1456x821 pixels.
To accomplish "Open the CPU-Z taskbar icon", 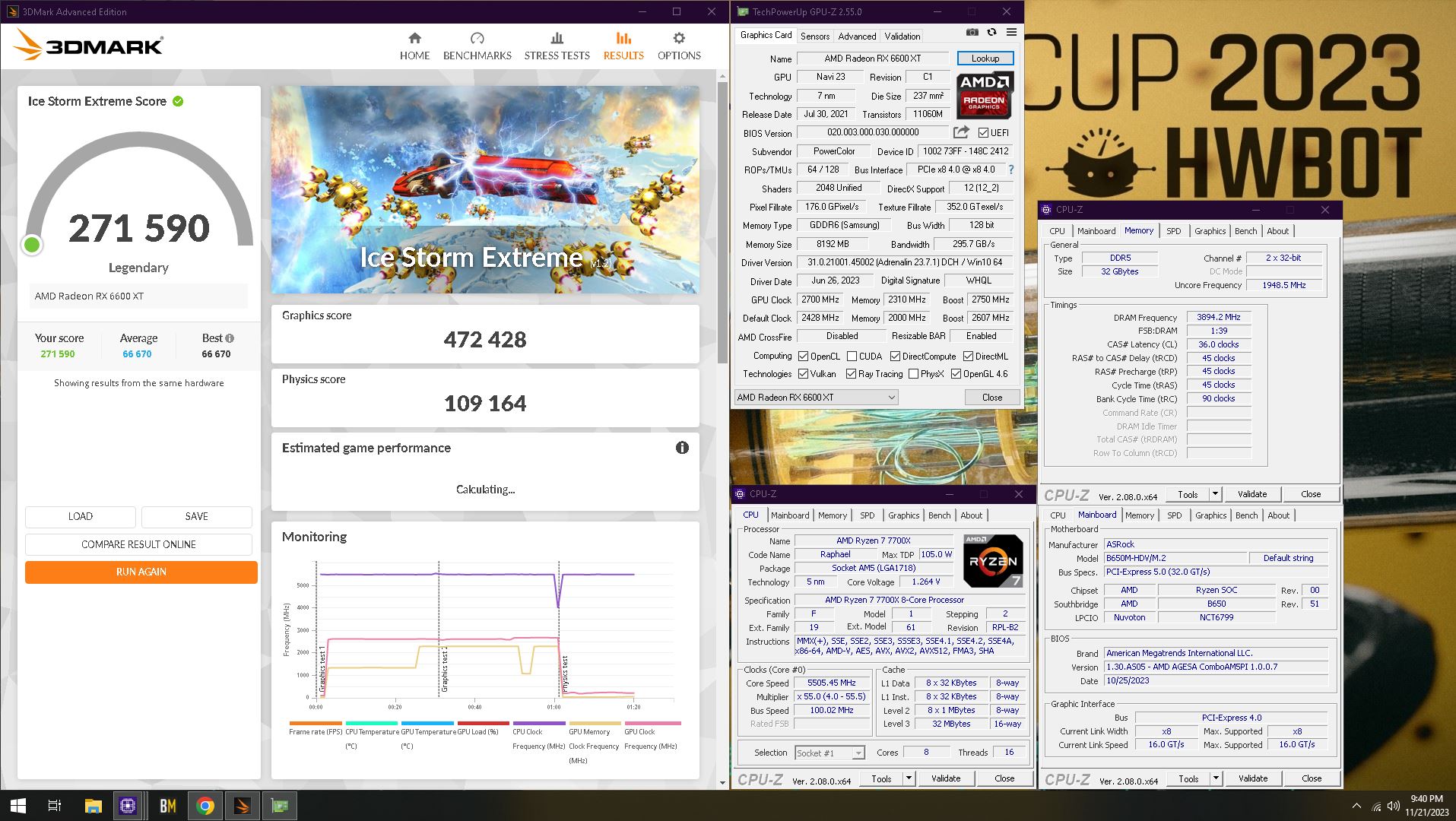I will tap(128, 806).
